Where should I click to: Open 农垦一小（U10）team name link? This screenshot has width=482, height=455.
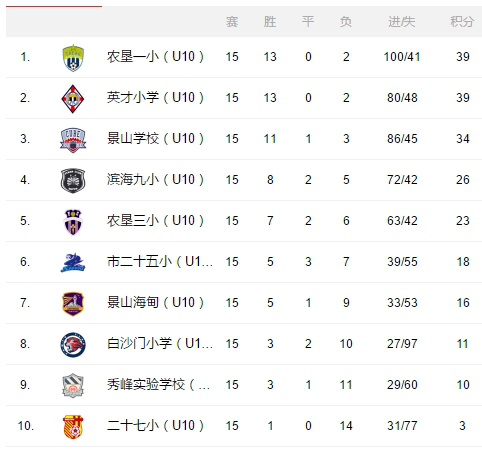coord(155,57)
